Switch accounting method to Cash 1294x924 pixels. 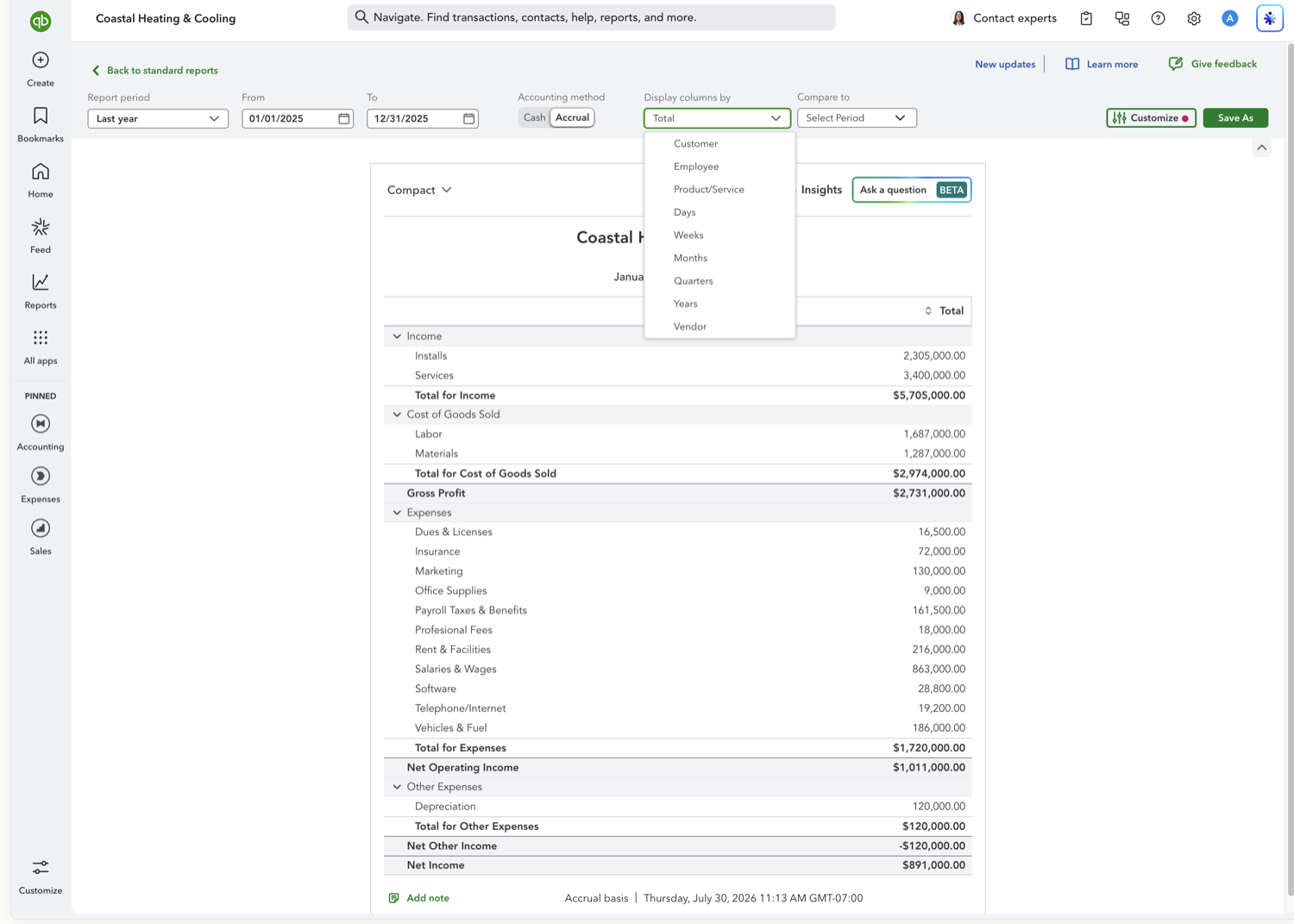click(534, 117)
